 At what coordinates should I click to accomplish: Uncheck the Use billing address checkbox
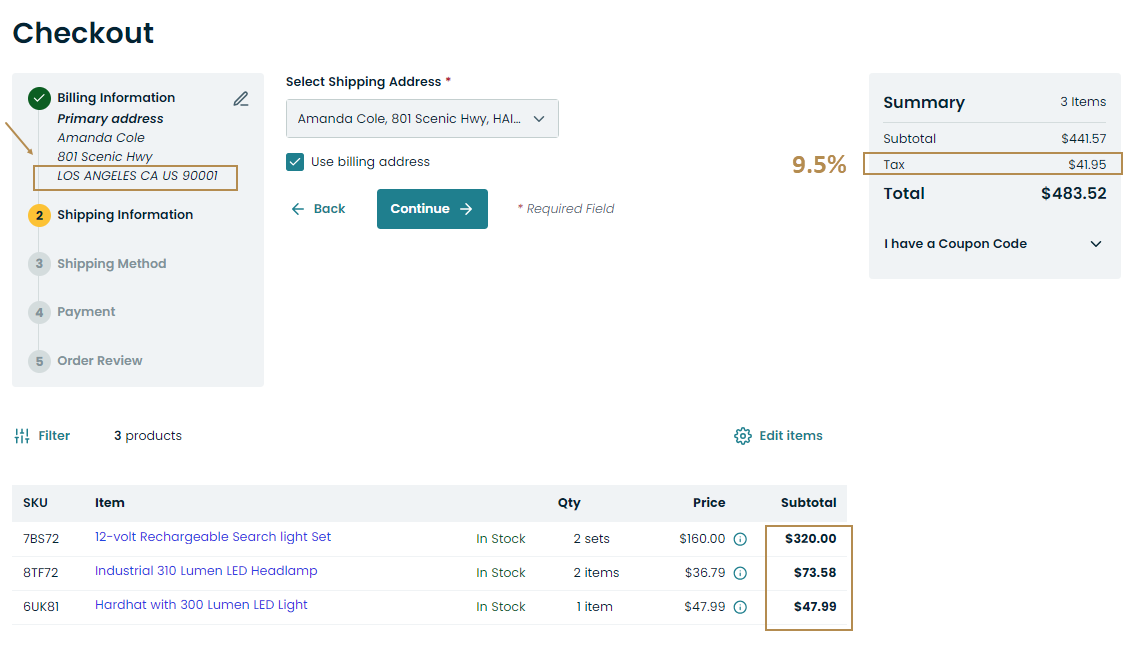295,162
